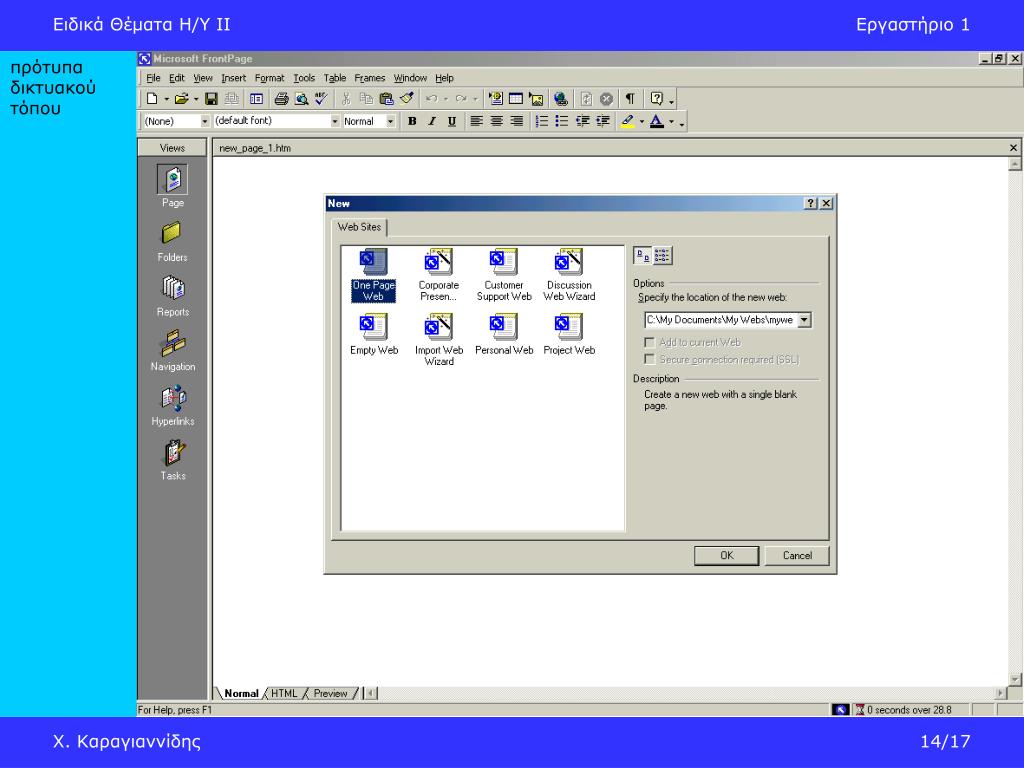Screen dimensions: 1024x768
Task: Click the Open file toolbar icon
Action: (181, 99)
